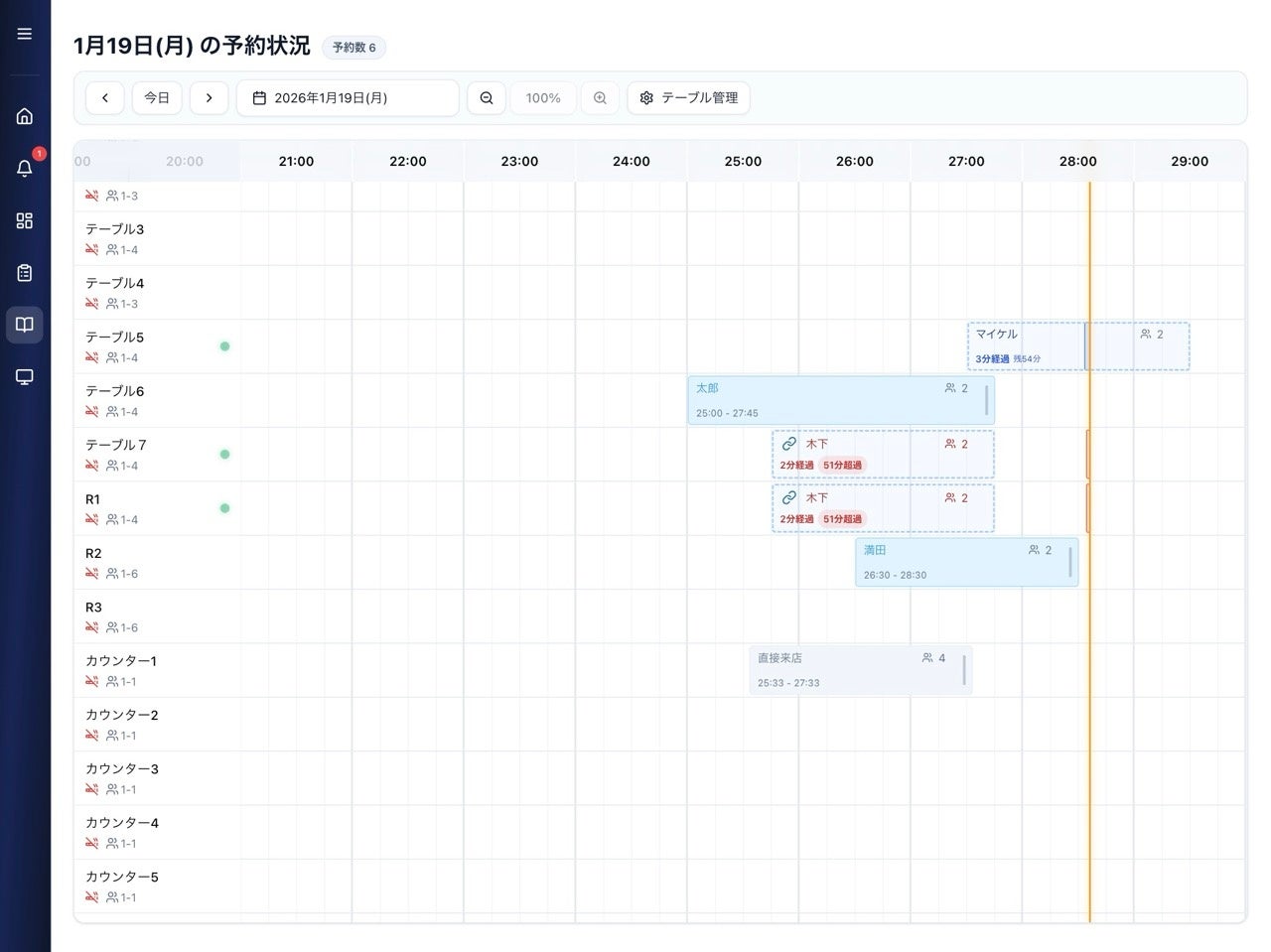This screenshot has width=1271, height=952.
Task: Click the 100% zoom level indicator
Action: pos(543,98)
